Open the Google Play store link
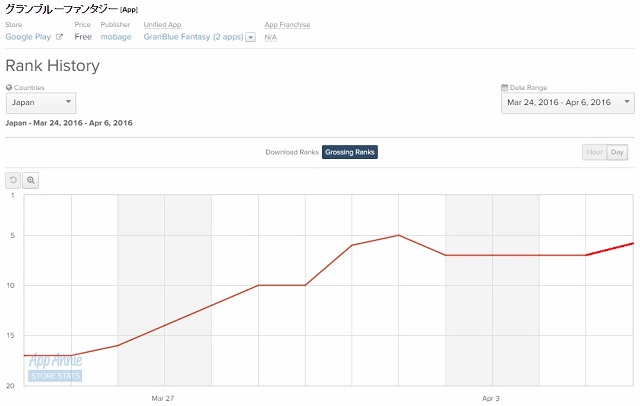This screenshot has height=406, width=640. (x=28, y=37)
